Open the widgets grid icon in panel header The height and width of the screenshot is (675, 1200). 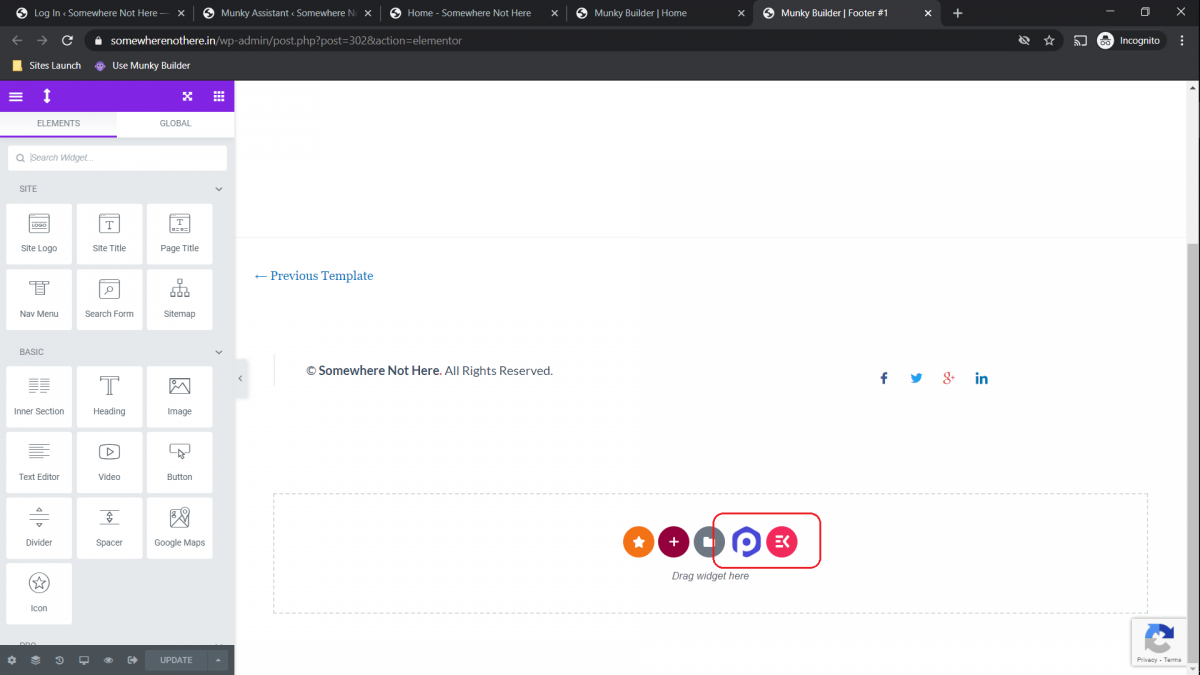pyautogui.click(x=219, y=96)
